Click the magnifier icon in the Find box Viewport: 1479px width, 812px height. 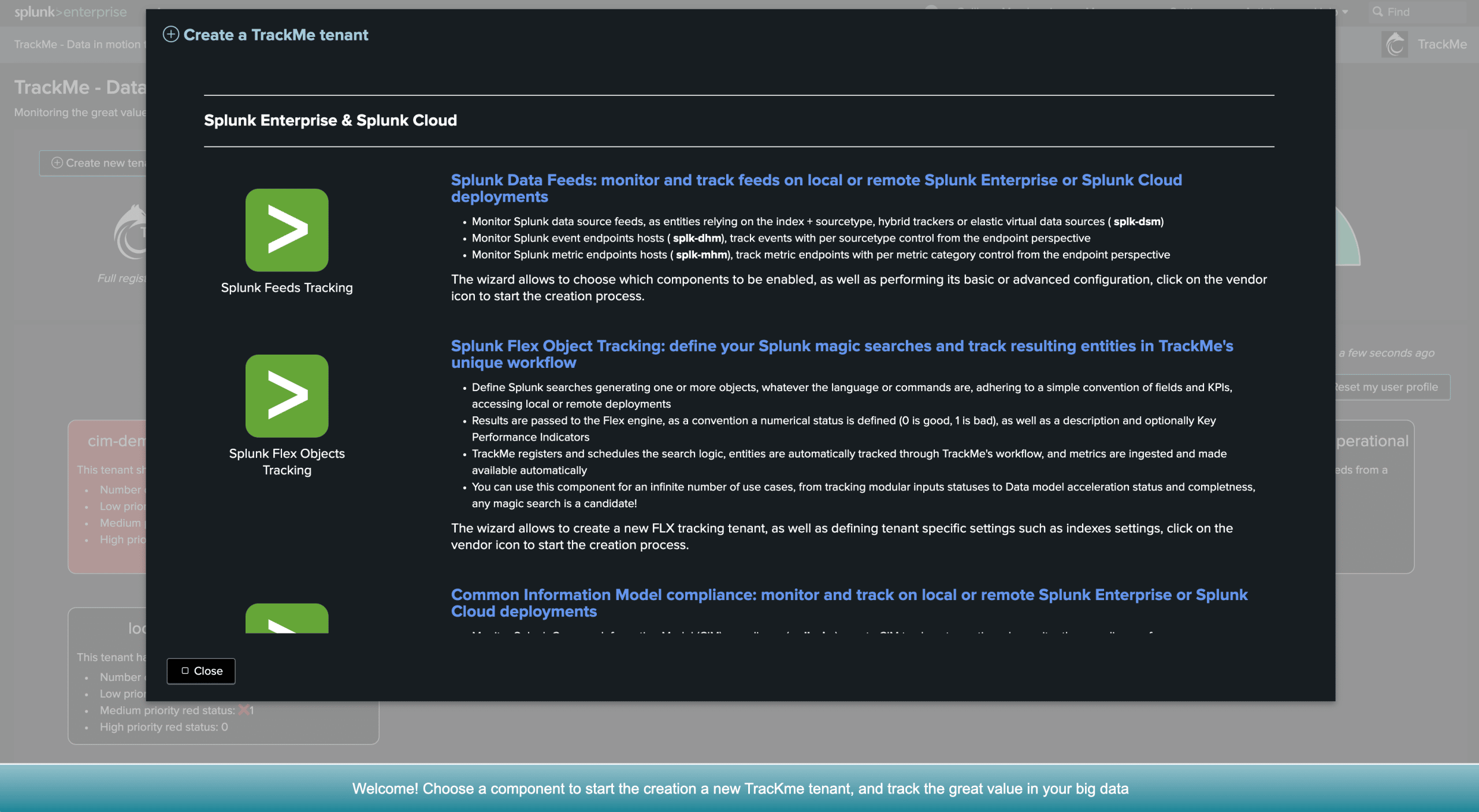(1378, 12)
